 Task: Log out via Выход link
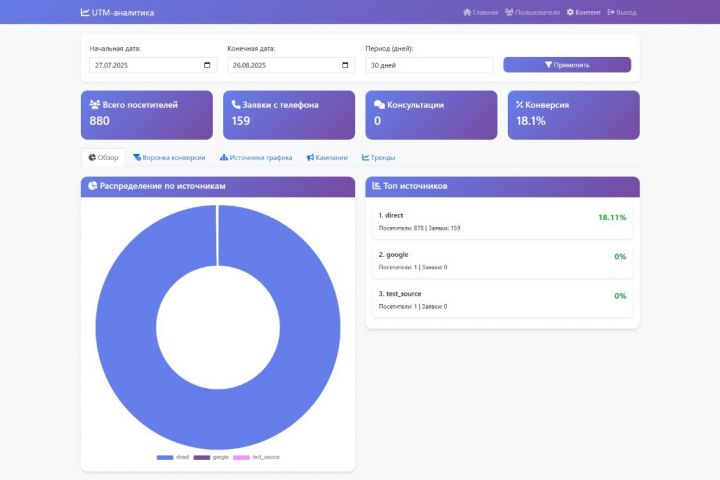[x=622, y=12]
